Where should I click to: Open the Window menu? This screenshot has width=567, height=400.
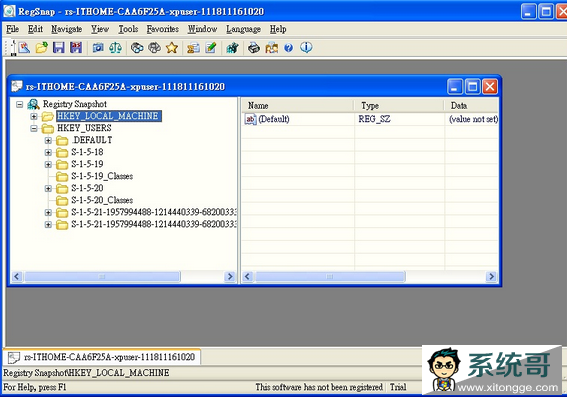tap(202, 29)
